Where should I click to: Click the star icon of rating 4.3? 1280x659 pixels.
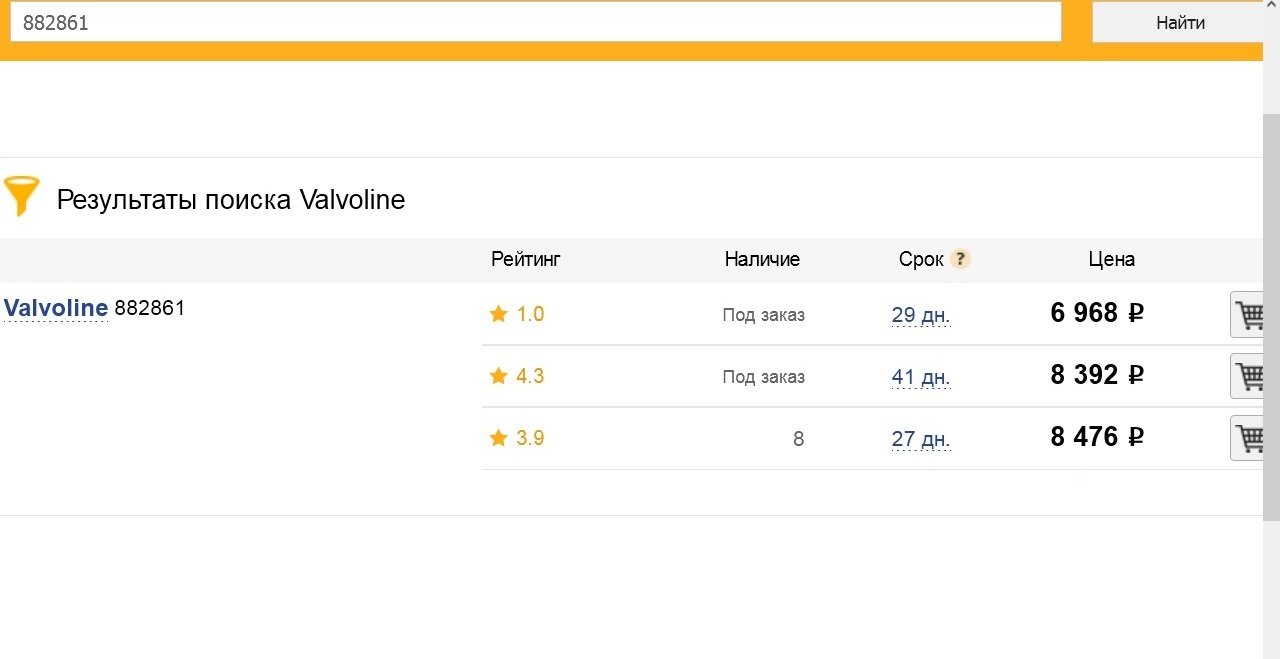pos(498,376)
